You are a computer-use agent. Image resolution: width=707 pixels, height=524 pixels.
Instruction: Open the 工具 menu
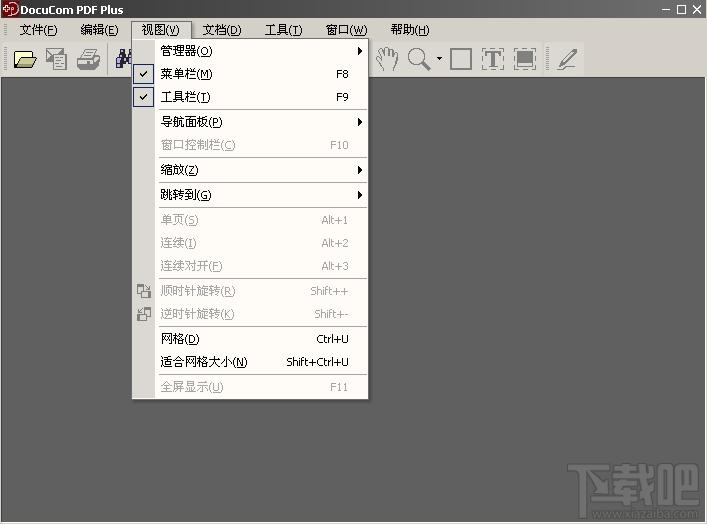point(283,30)
